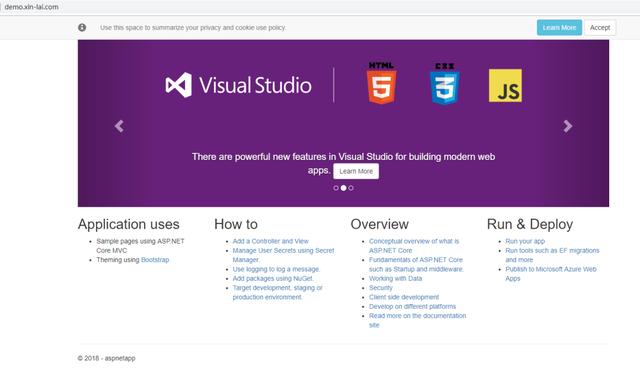Open Publish to Microsoft Azure Web Apps link
640x374 pixels.
click(x=551, y=274)
